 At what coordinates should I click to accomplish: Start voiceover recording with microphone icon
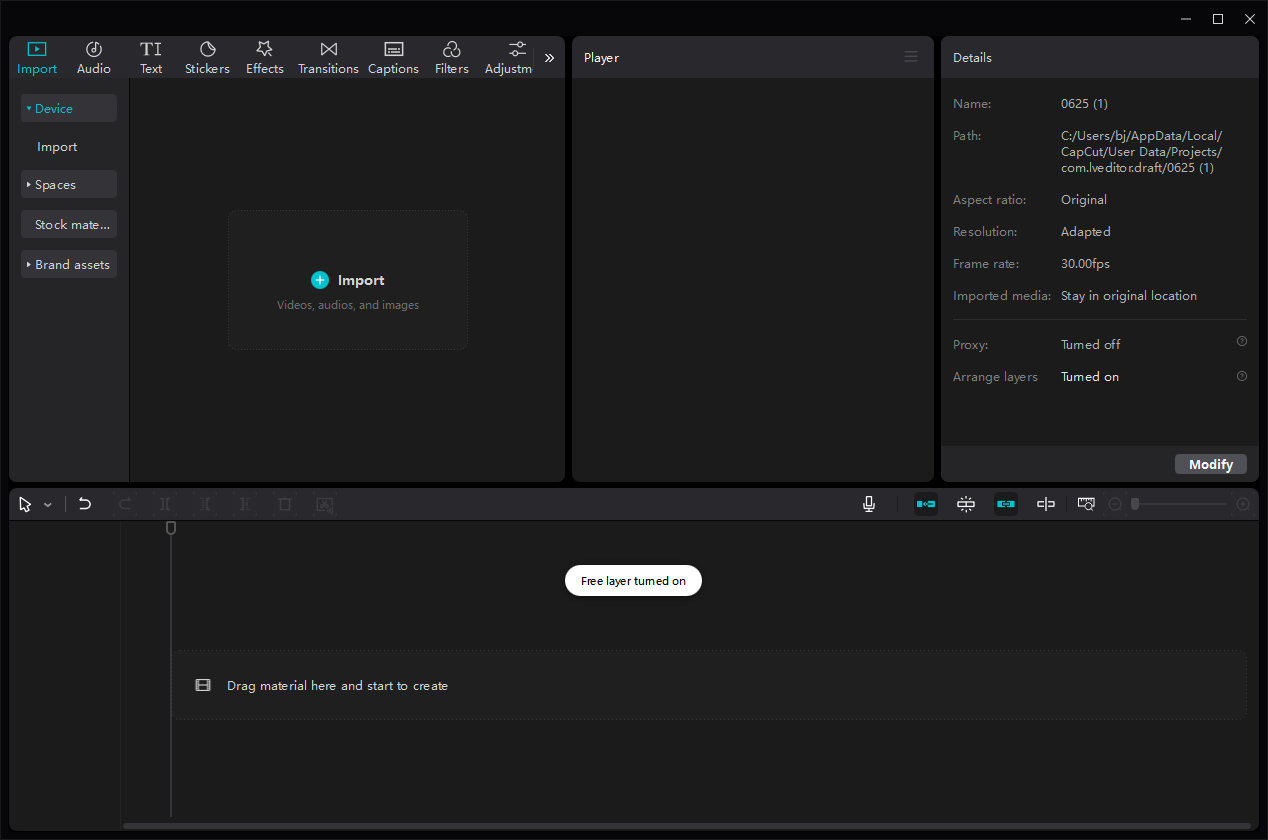pyautogui.click(x=869, y=504)
